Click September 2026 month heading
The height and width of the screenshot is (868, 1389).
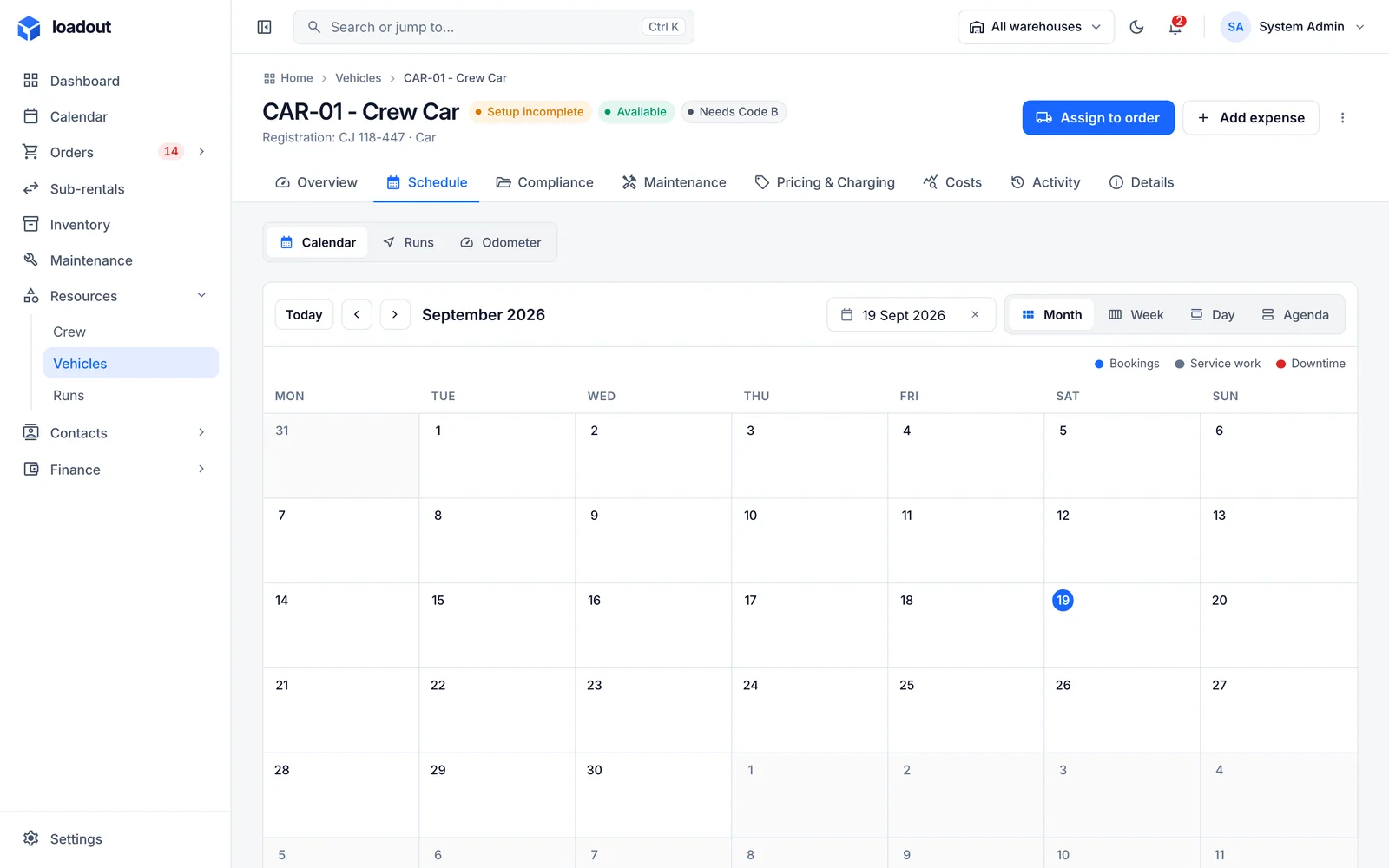tap(484, 315)
